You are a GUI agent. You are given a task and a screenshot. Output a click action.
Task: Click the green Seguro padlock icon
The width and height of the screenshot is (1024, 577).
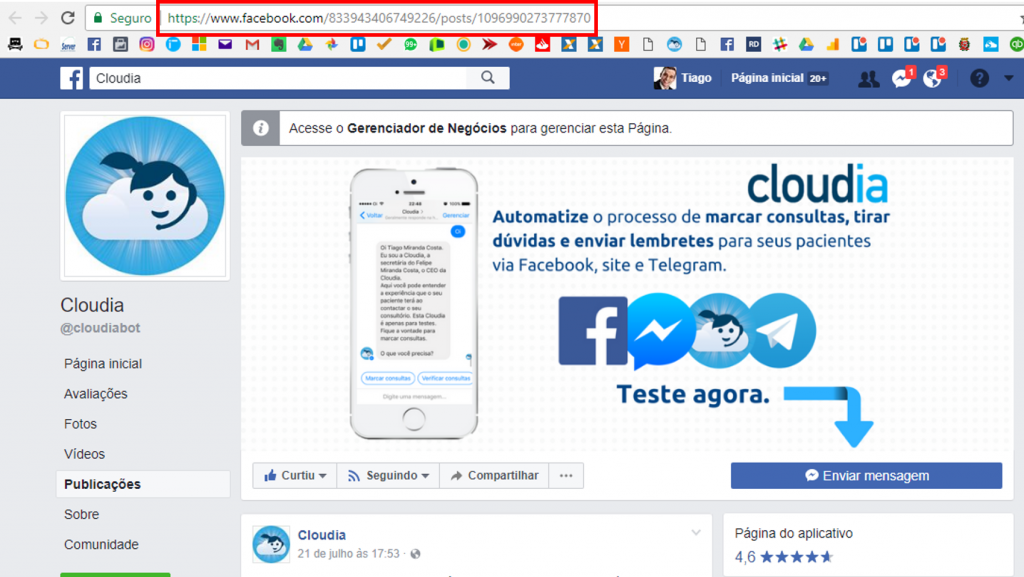coord(99,18)
